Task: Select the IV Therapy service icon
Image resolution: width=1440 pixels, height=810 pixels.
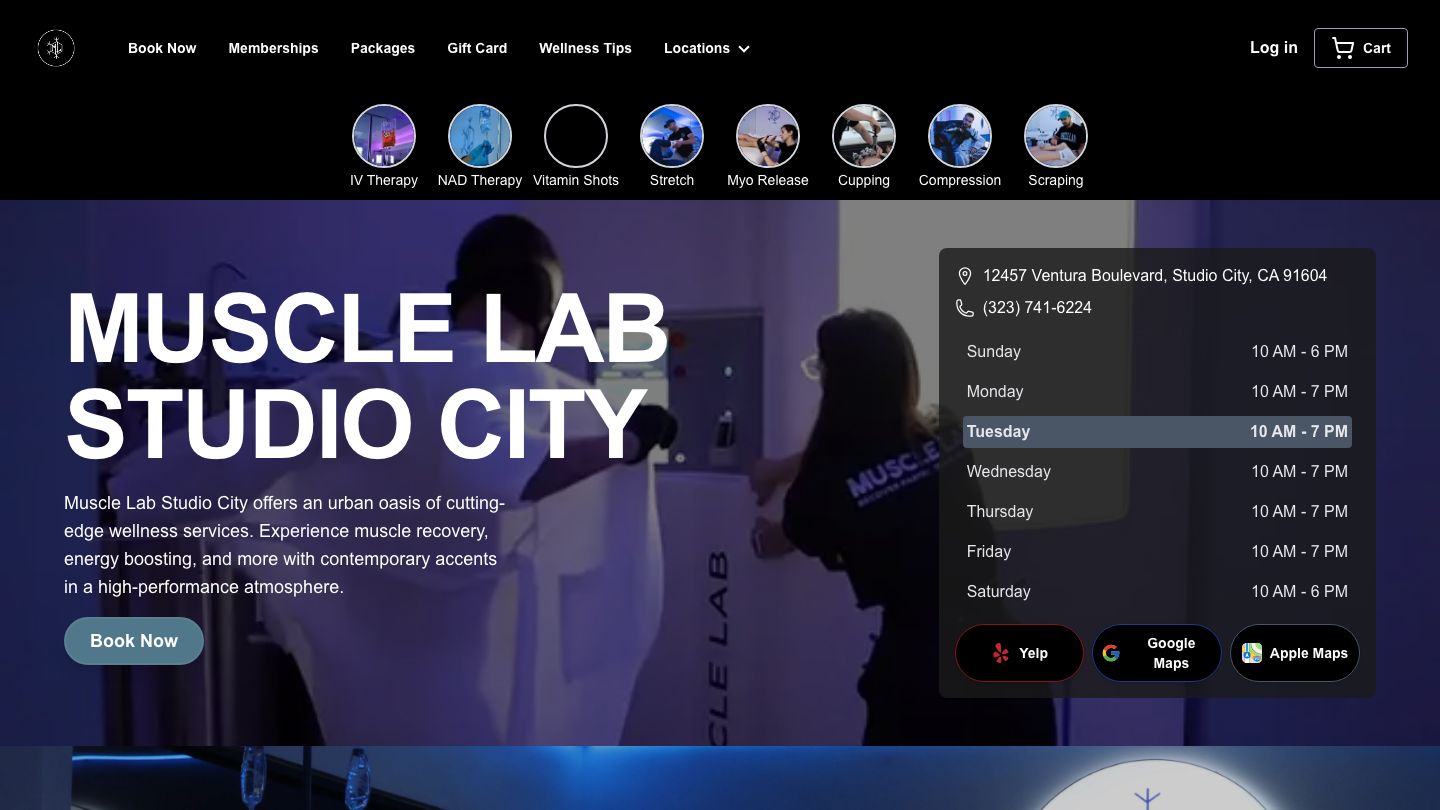Action: click(384, 136)
